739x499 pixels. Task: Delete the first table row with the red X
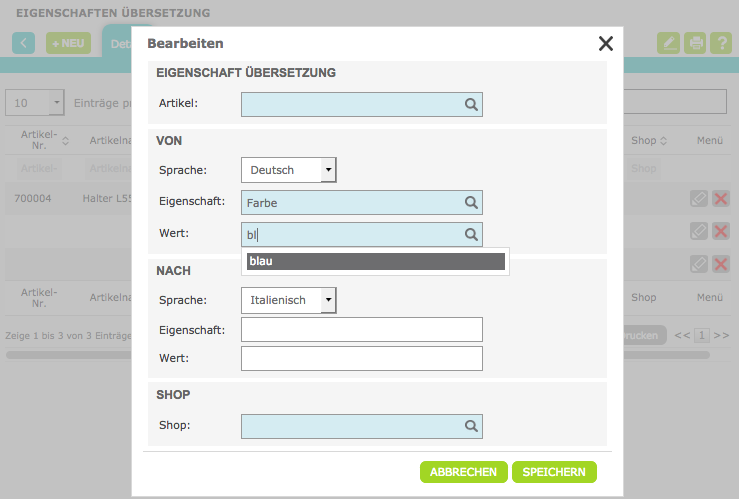[721, 199]
